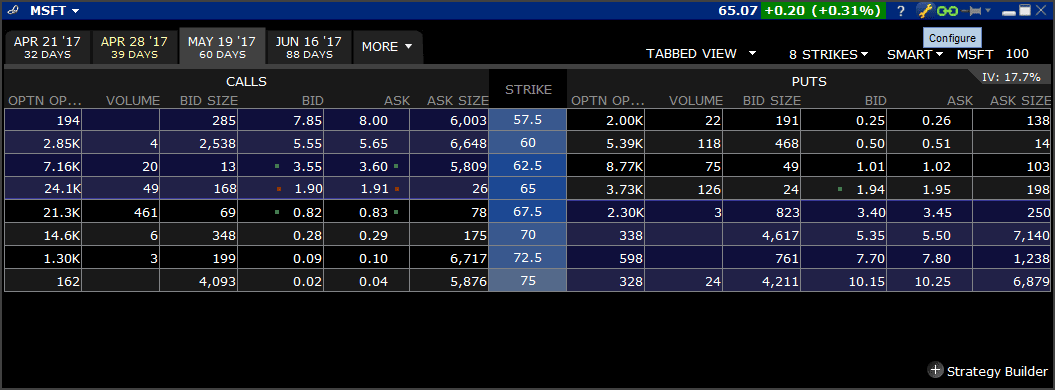The height and width of the screenshot is (390, 1055).
Task: Select the JUN 16 '17 expiry tab
Action: 309,47
